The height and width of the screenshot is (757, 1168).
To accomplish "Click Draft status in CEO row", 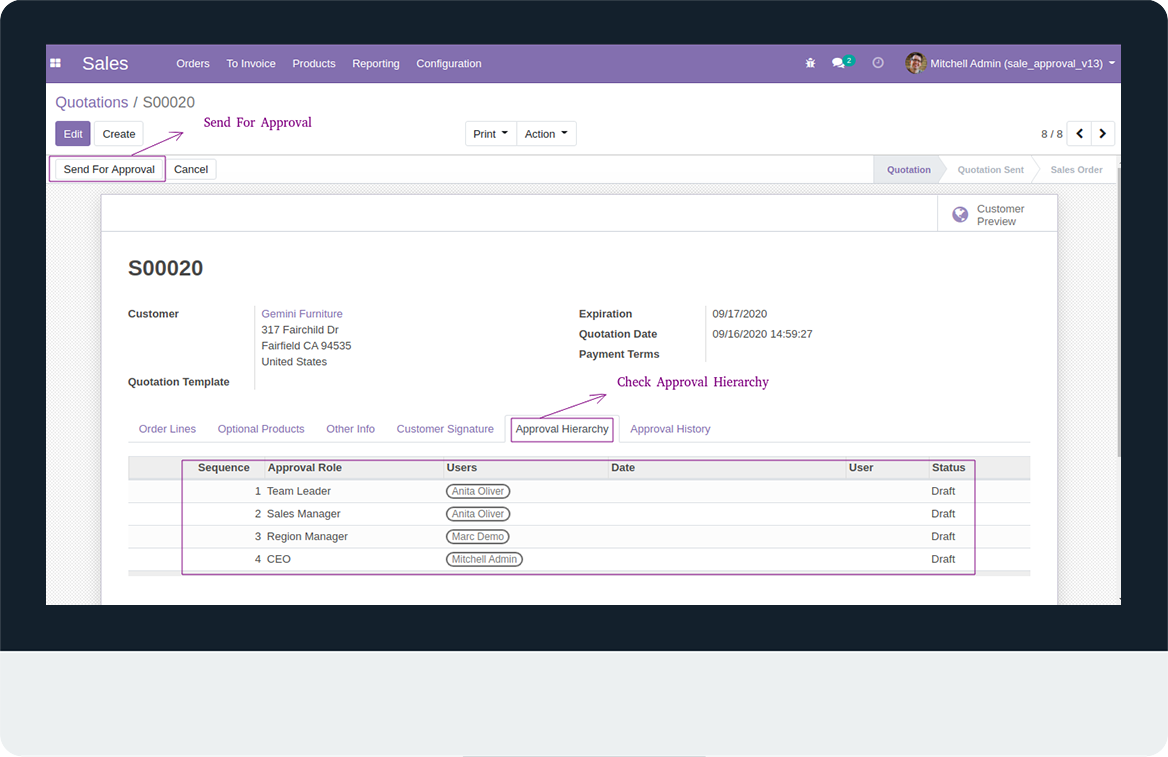I will pyautogui.click(x=942, y=560).
